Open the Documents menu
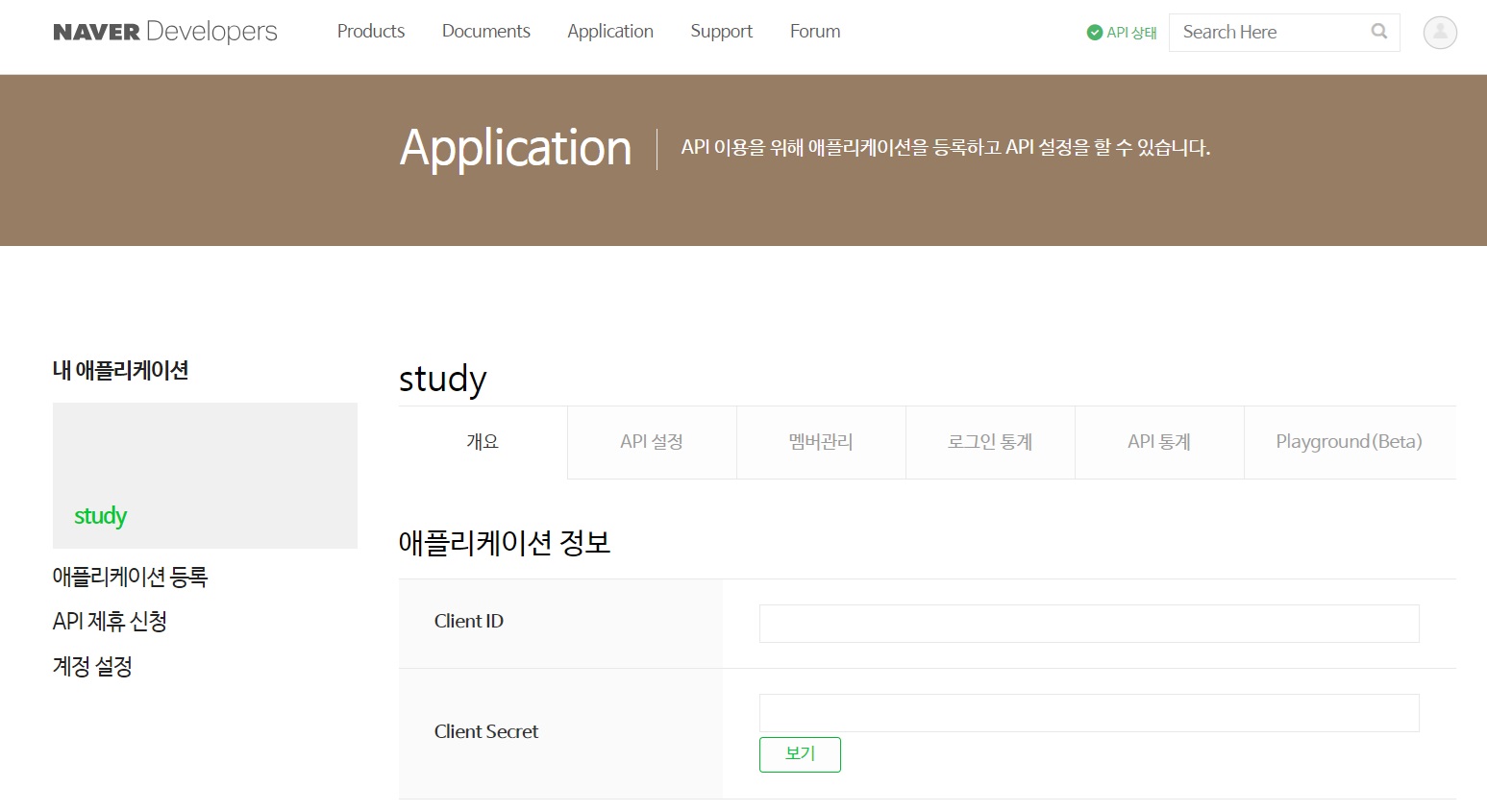Image resolution: width=1487 pixels, height=812 pixels. tap(486, 32)
